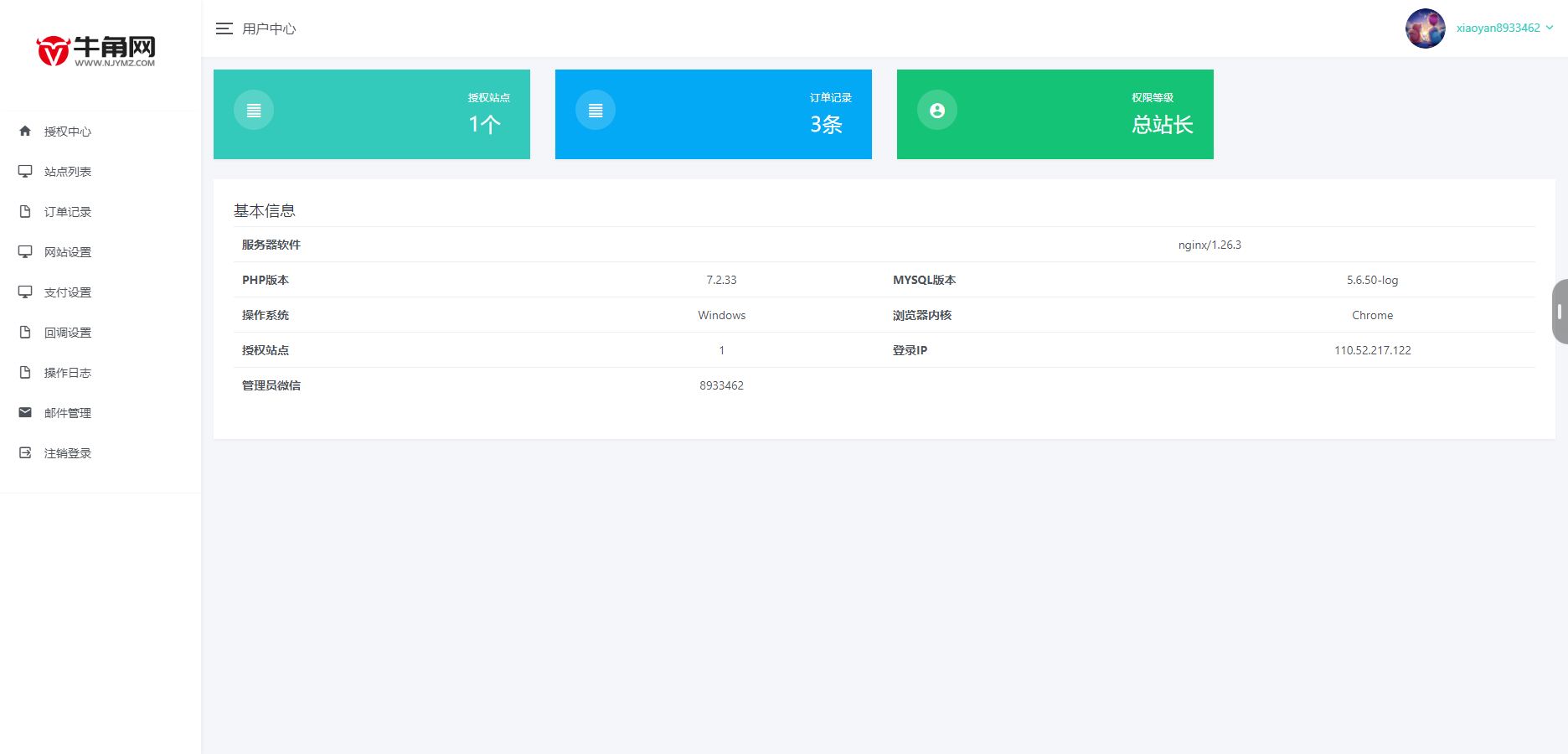This screenshot has height=754, width=1568.
Task: Open xiaoyan8933462 username menu
Action: pos(1498,28)
